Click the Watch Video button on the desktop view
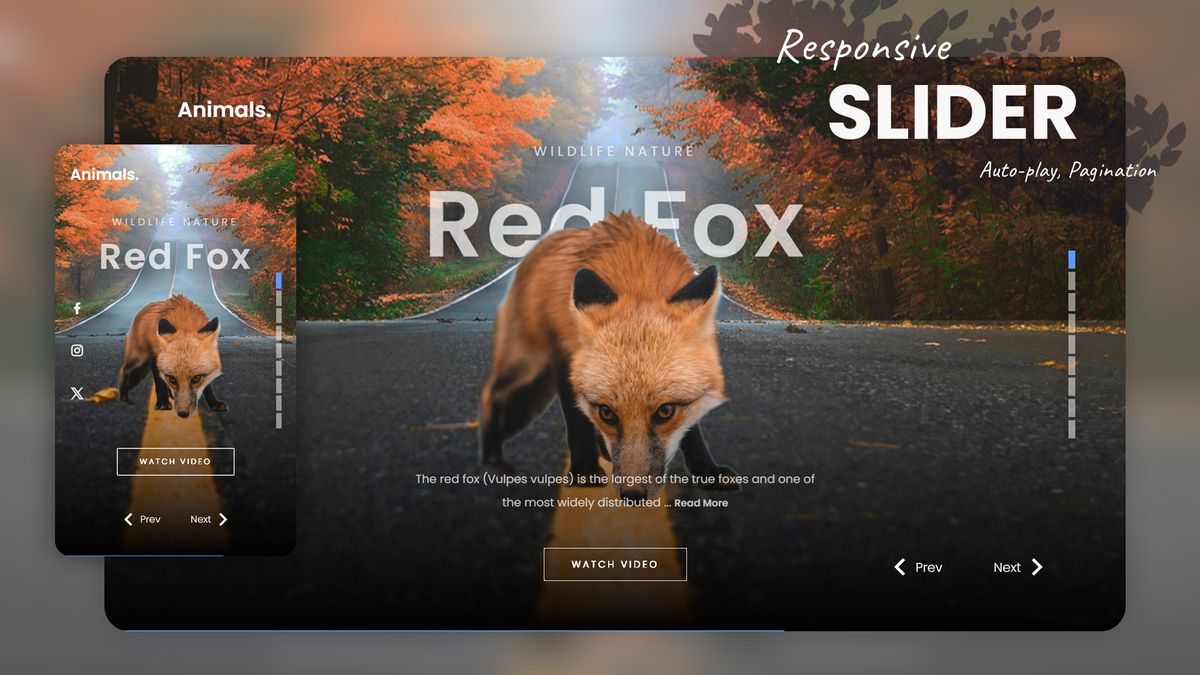This screenshot has height=675, width=1200. coord(615,563)
